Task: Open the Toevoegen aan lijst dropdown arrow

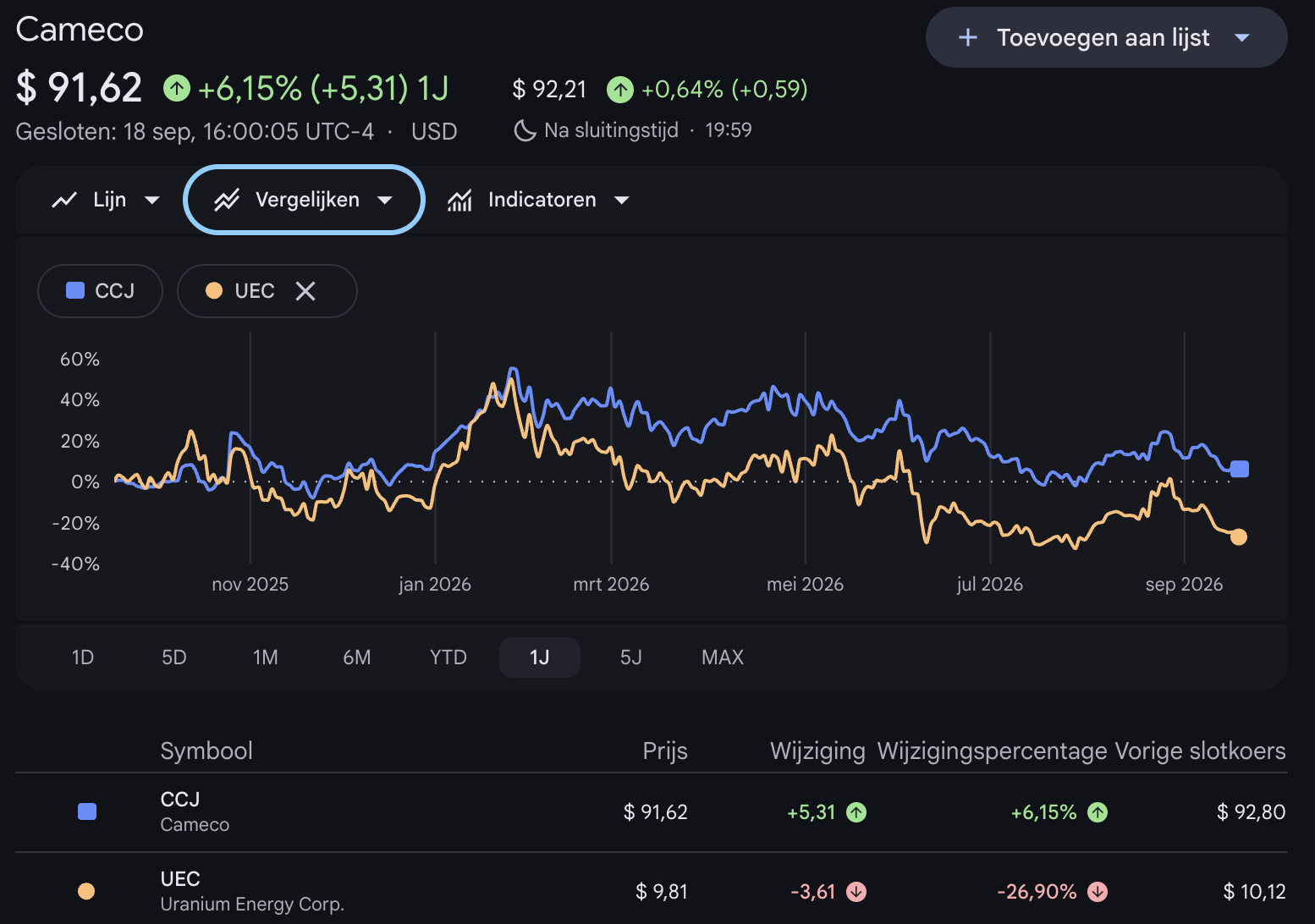Action: (1242, 37)
